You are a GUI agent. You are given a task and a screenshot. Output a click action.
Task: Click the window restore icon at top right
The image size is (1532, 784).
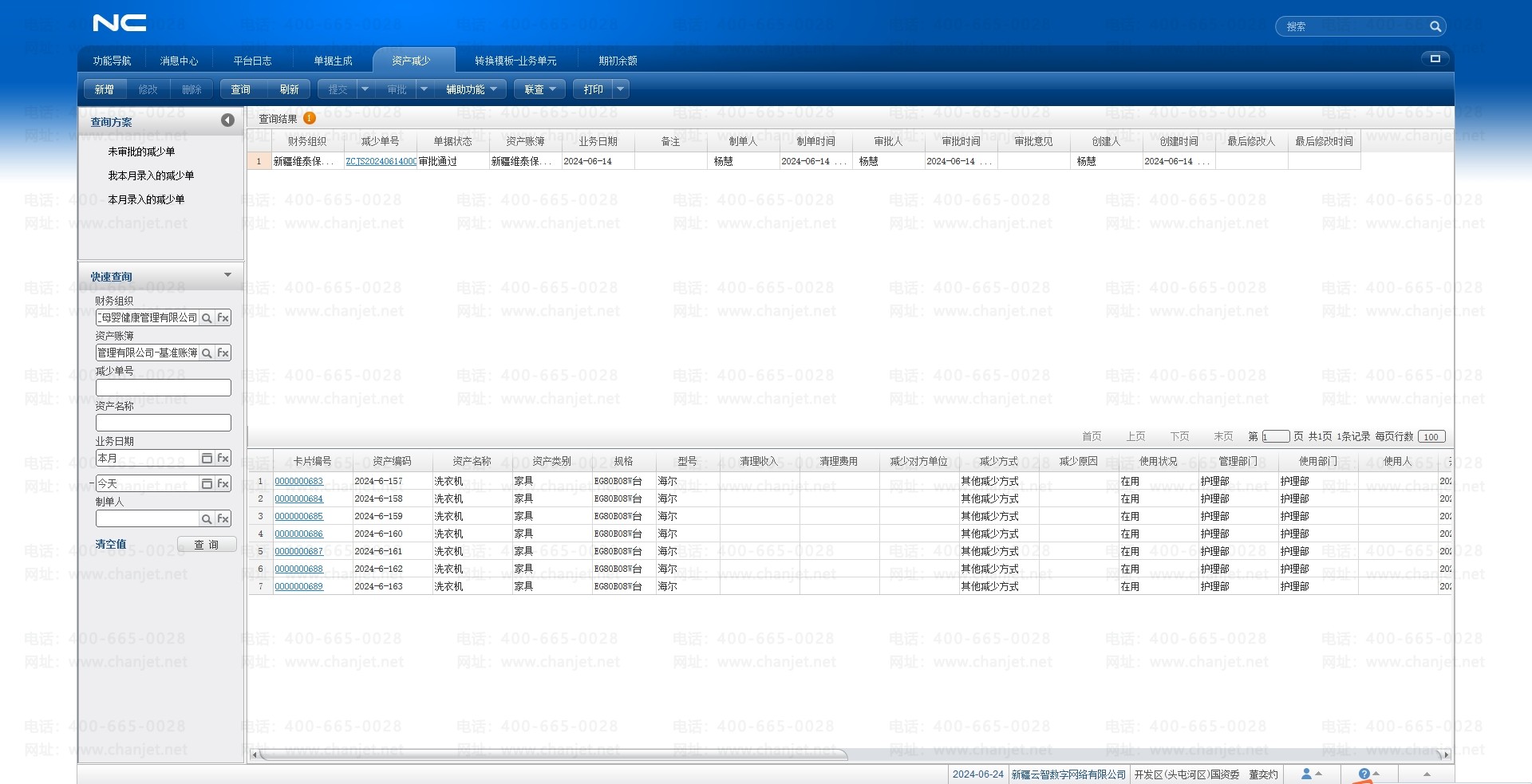point(1435,58)
